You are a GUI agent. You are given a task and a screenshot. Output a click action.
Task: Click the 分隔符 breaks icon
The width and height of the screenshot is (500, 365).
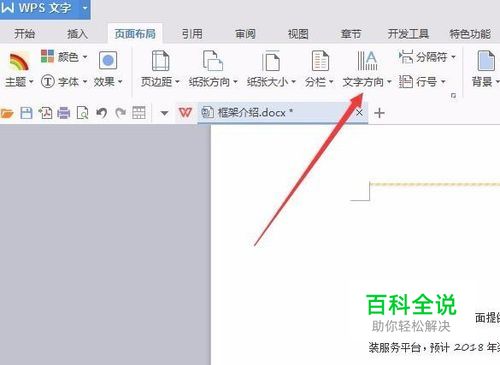pos(406,57)
